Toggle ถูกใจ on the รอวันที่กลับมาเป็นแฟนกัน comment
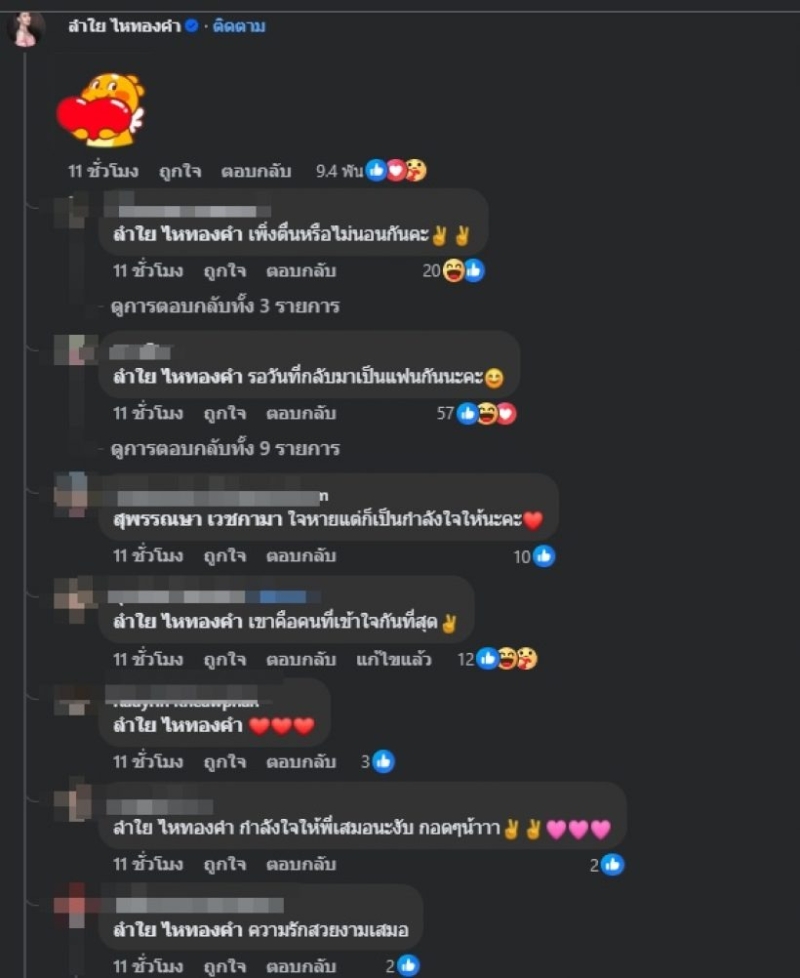Screen dimensions: 800x978 click(x=225, y=414)
